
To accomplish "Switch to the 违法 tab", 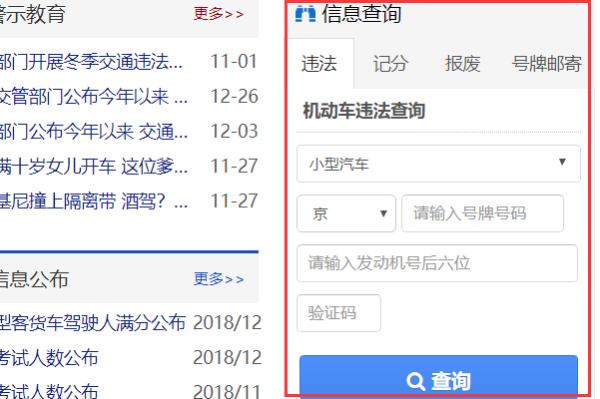I will pyautogui.click(x=320, y=64).
